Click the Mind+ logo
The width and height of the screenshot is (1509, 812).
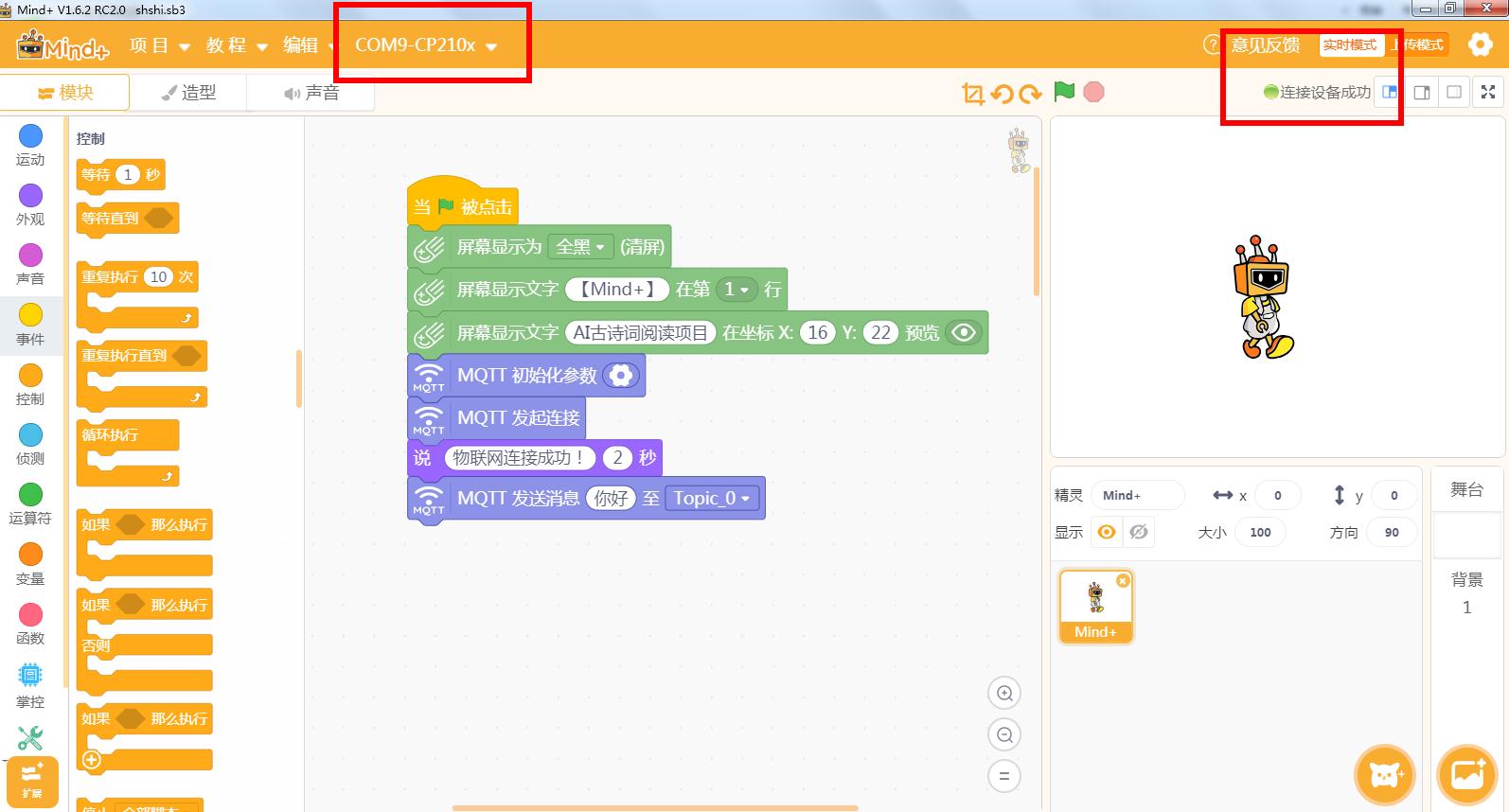pyautogui.click(x=63, y=45)
